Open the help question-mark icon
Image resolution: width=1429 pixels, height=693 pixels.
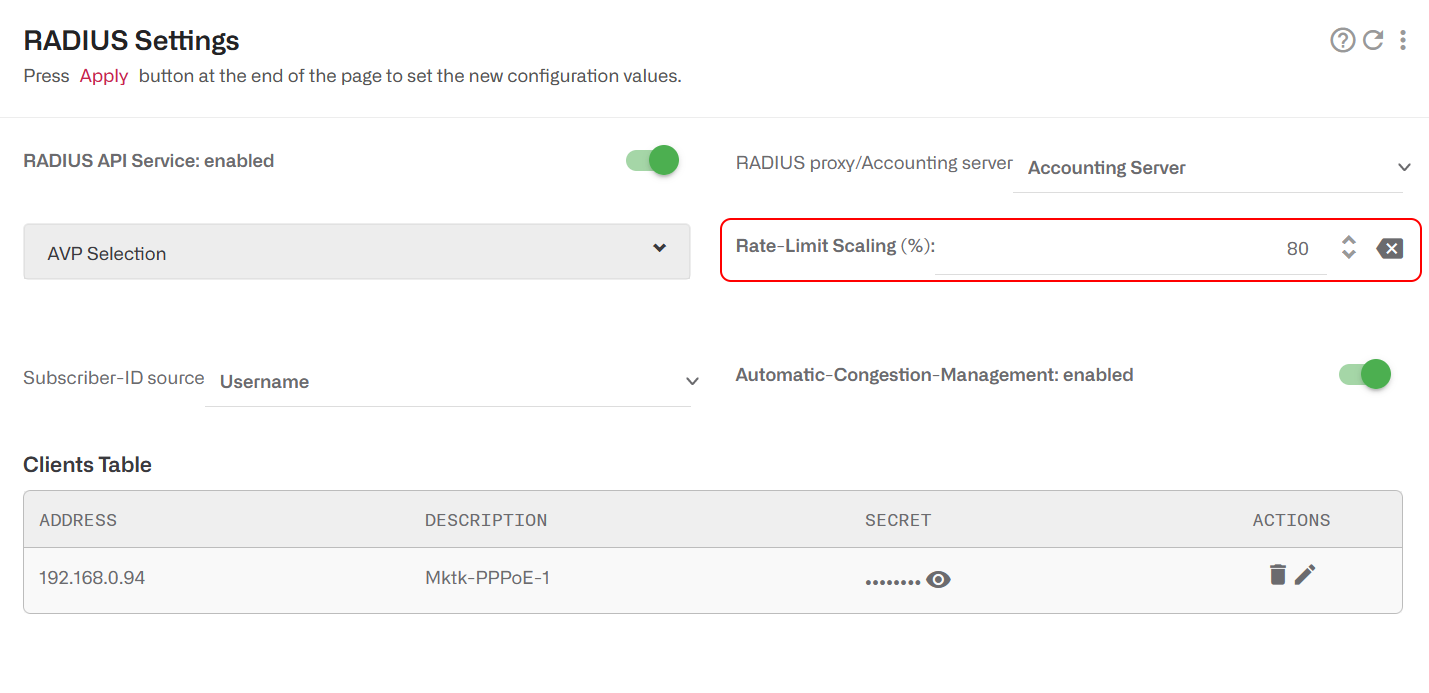[x=1342, y=40]
